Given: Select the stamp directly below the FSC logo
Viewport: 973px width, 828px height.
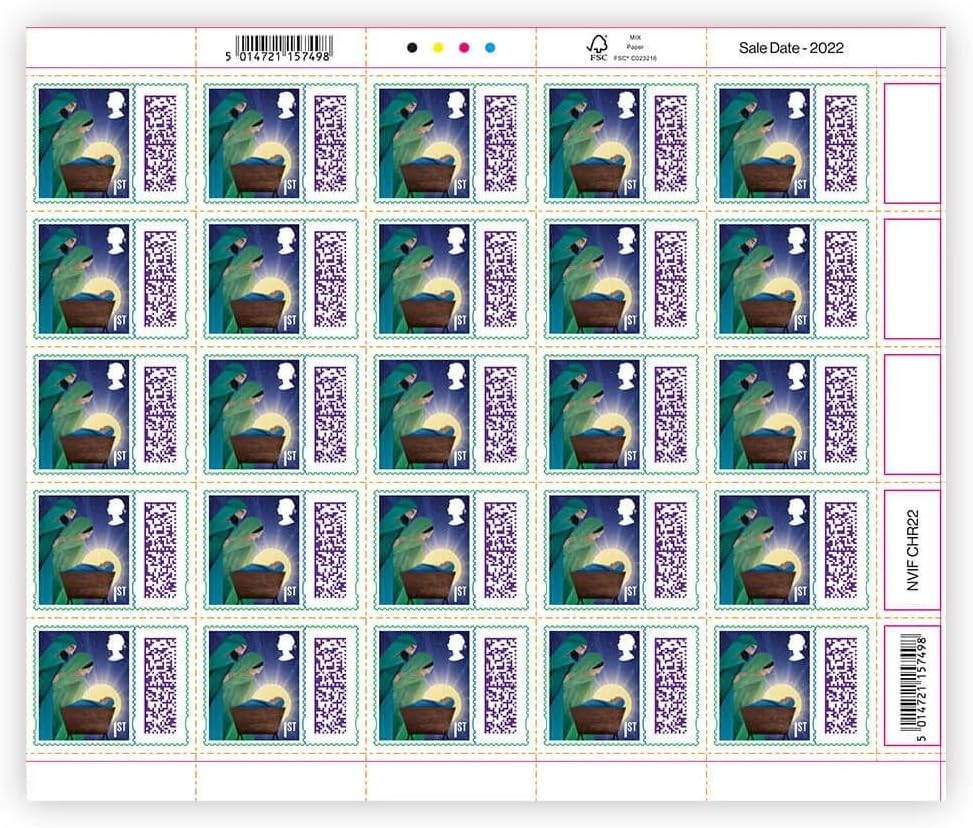Looking at the screenshot, I should pyautogui.click(x=621, y=143).
